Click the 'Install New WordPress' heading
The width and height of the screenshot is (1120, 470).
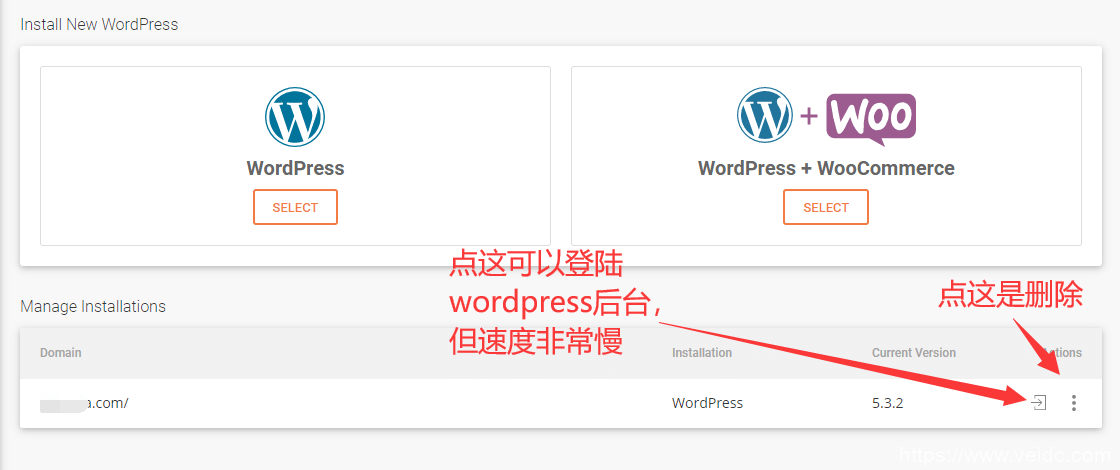coord(99,24)
